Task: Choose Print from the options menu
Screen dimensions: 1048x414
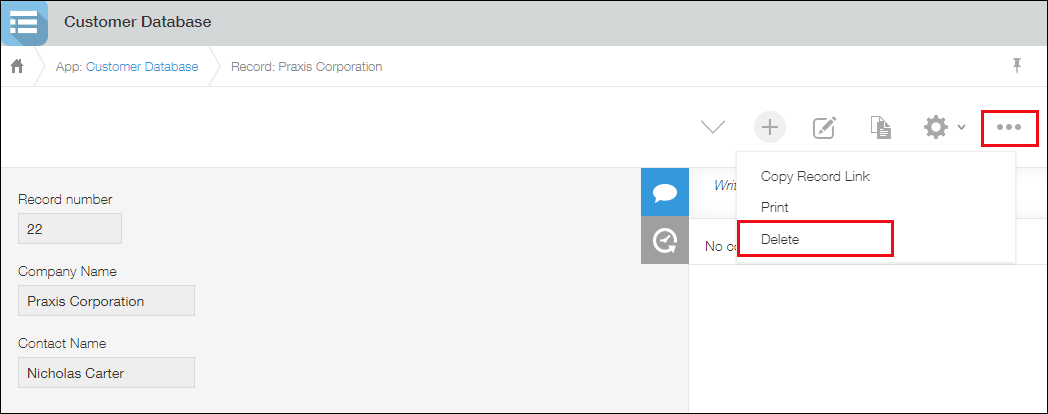Action: click(x=774, y=207)
